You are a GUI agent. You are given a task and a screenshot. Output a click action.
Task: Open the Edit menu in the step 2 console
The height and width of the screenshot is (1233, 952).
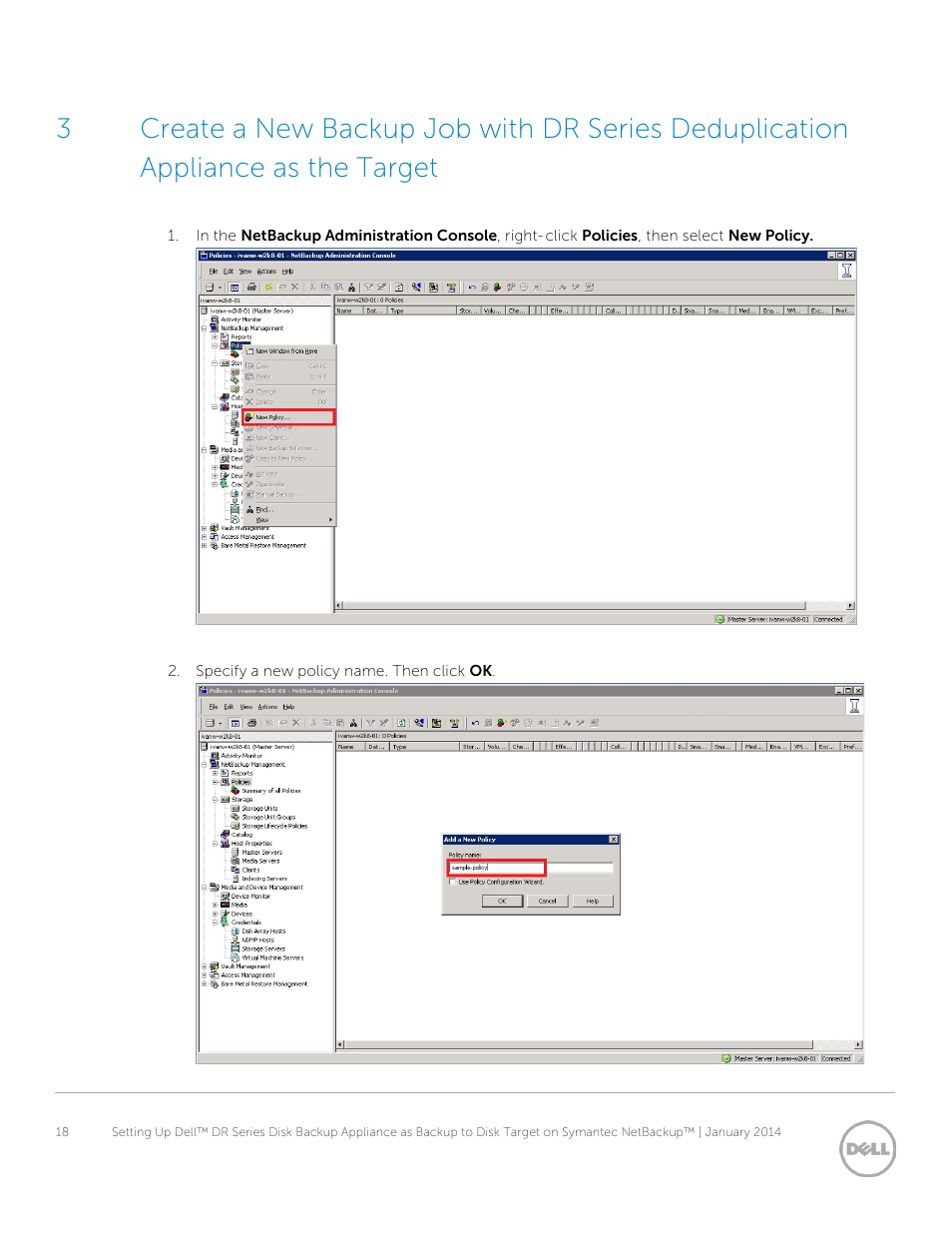tap(229, 707)
